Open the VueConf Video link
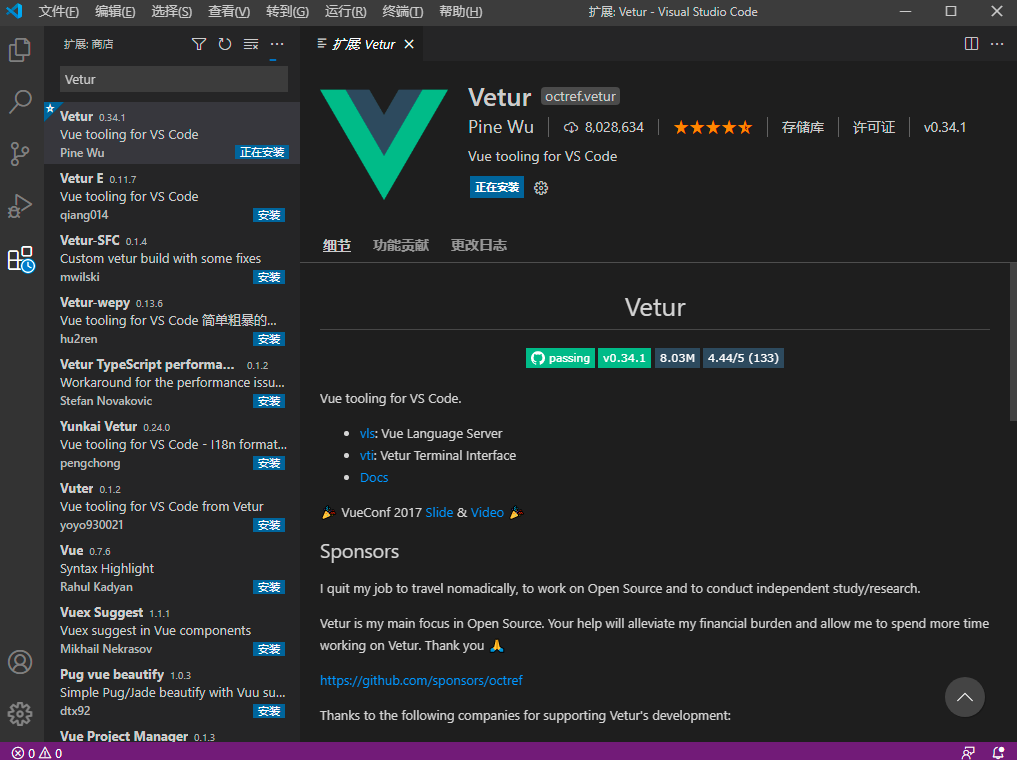Viewport: 1017px width, 760px height. tap(487, 512)
